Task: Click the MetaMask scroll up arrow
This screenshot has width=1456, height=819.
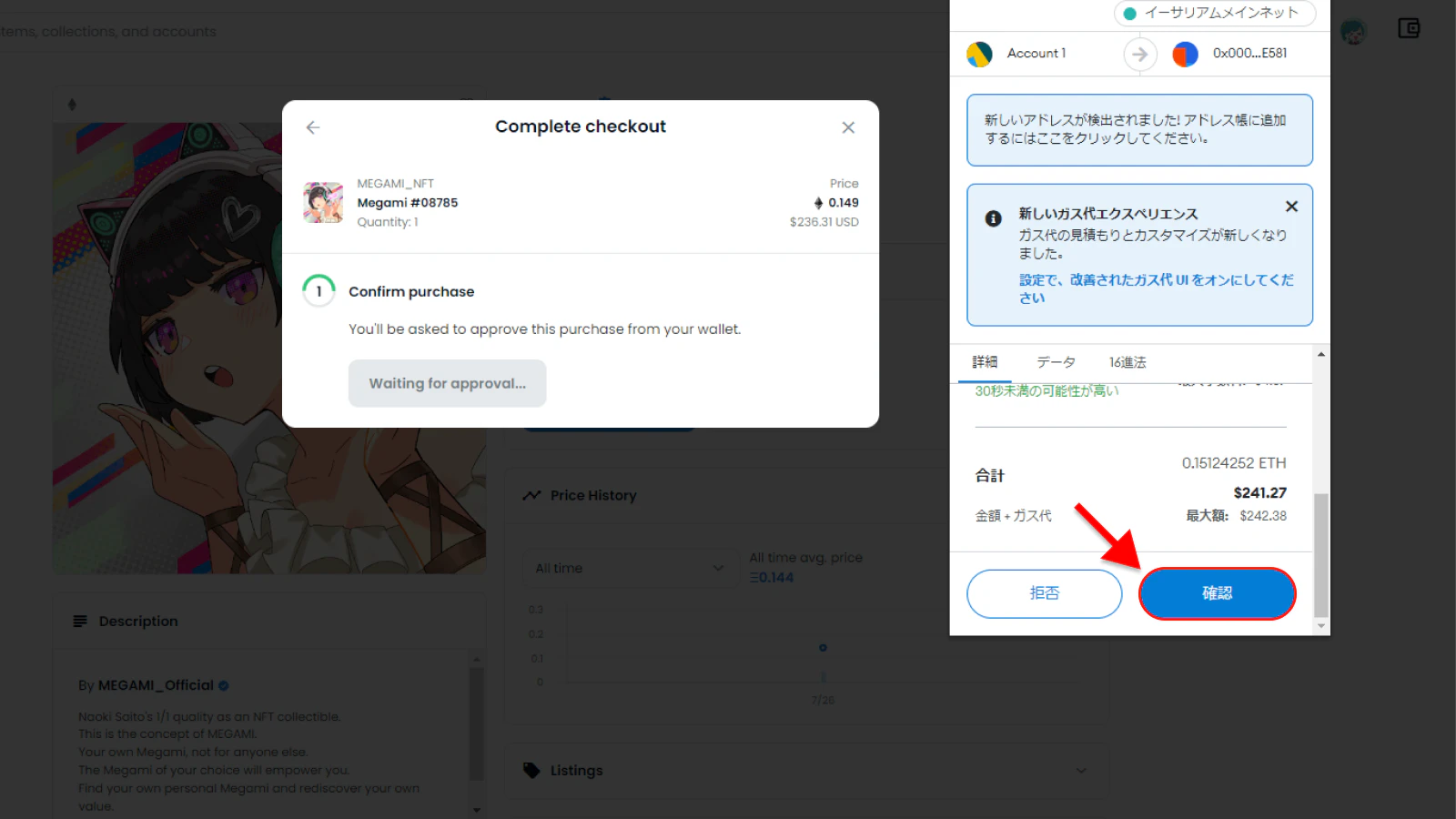Action: pyautogui.click(x=1321, y=354)
